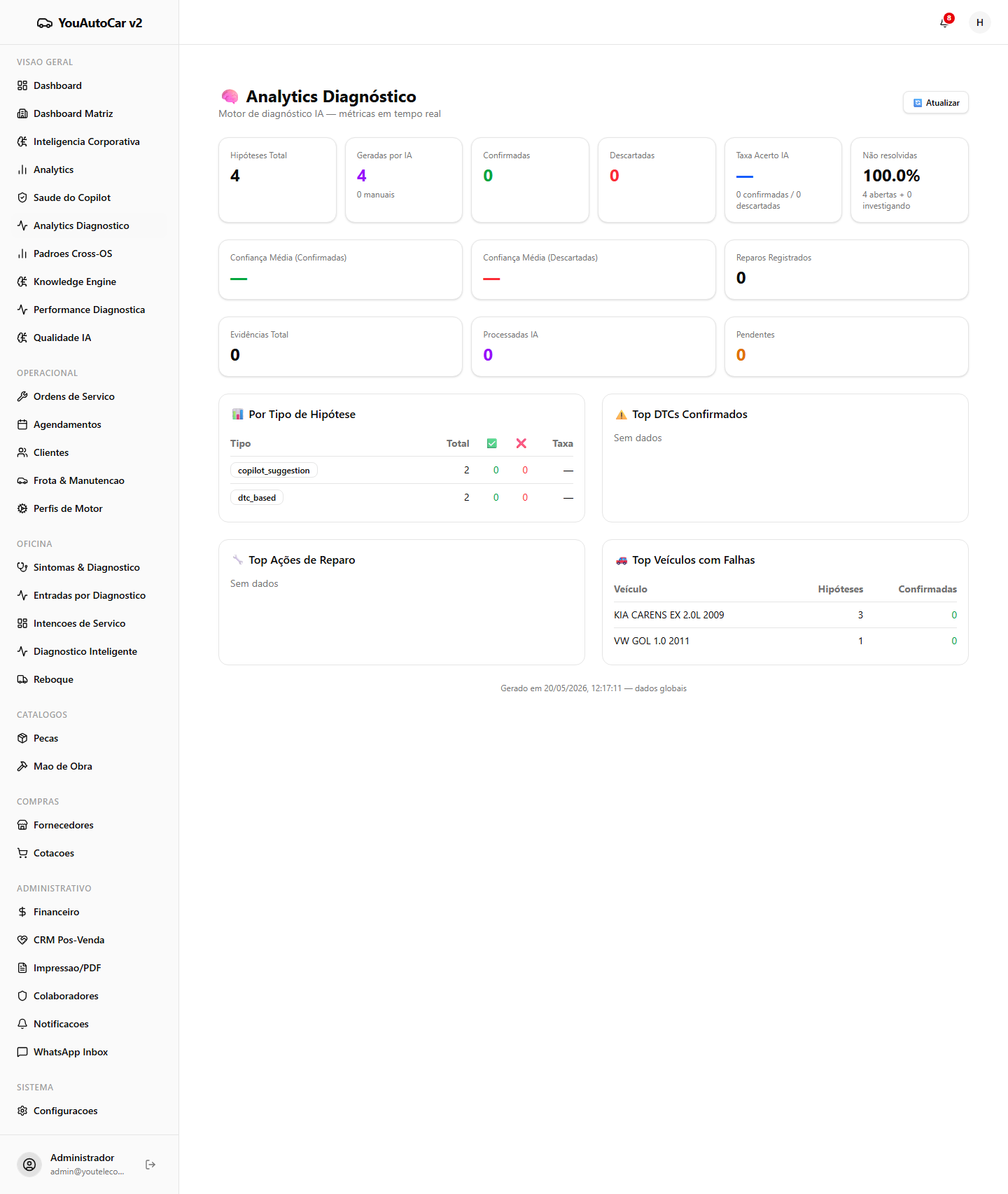1008x1194 pixels.
Task: Click the Ordens de Servico wrench icon
Action: click(x=22, y=396)
